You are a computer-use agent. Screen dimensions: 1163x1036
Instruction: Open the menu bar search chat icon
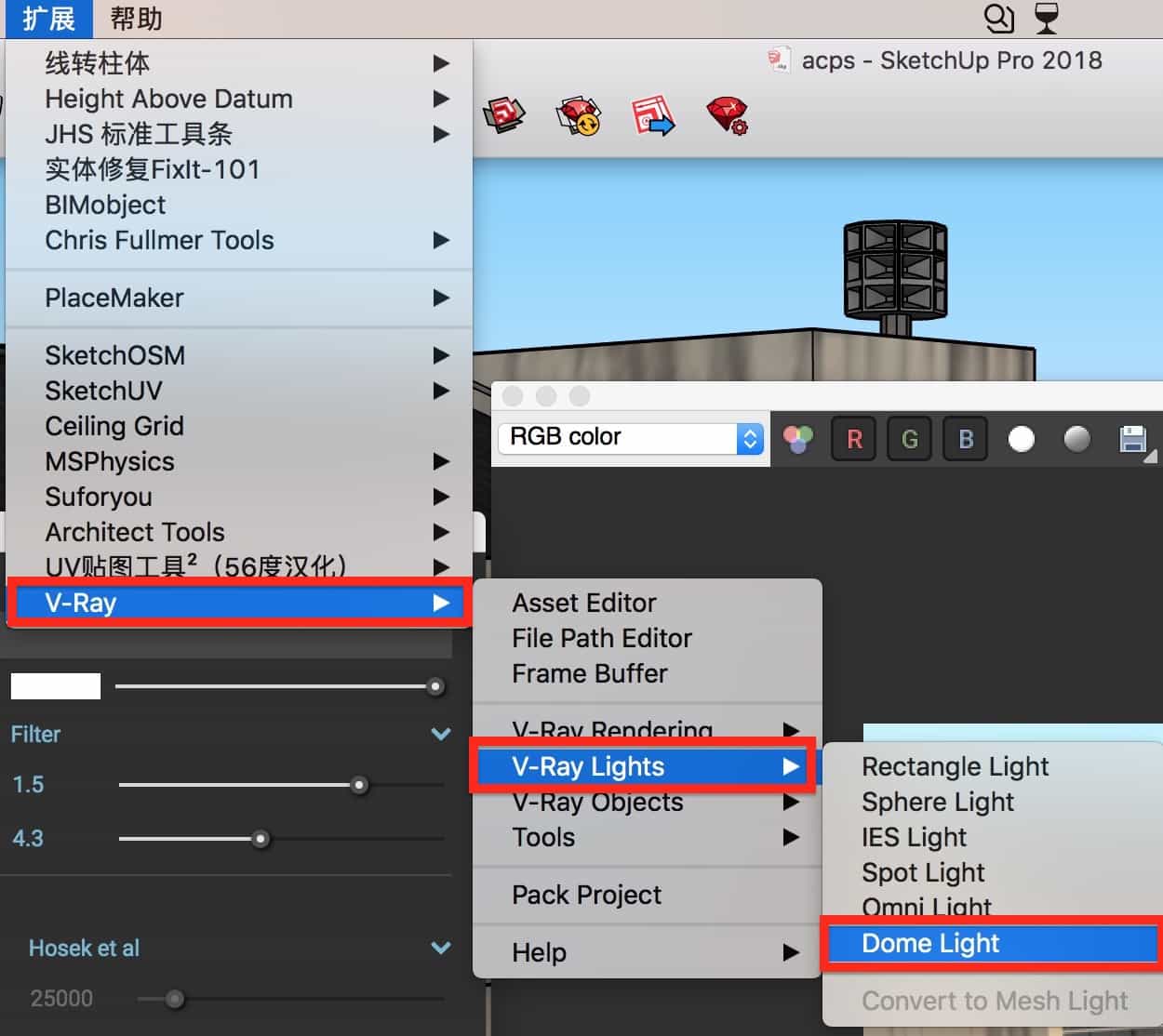(998, 19)
